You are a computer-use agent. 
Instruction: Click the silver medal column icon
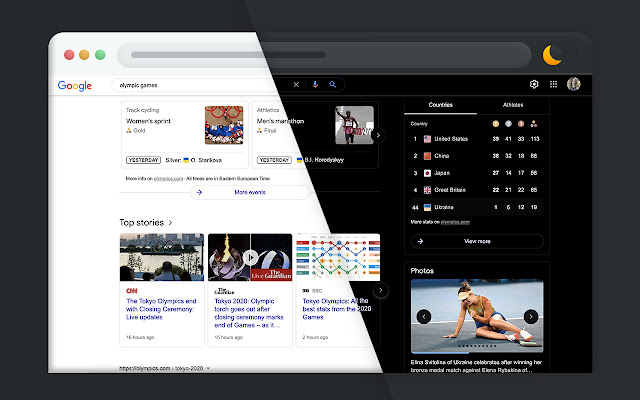pyautogui.click(x=508, y=124)
